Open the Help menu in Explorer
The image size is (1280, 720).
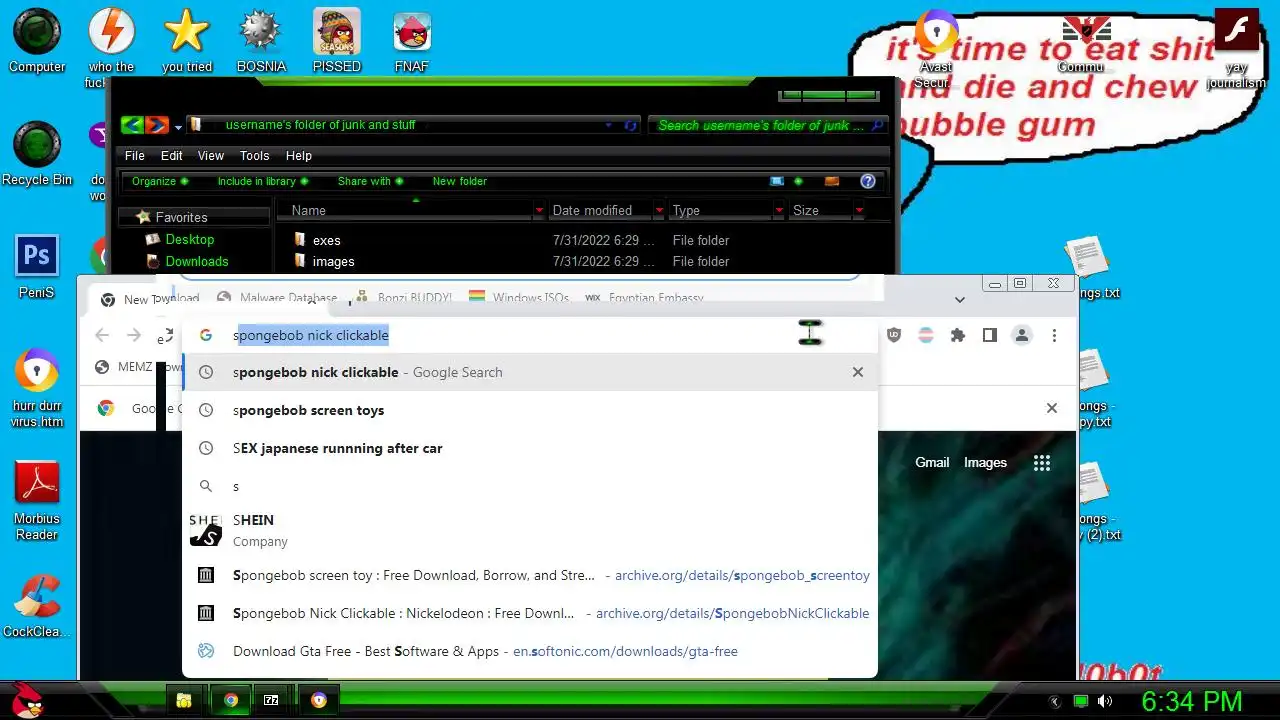pyautogui.click(x=299, y=155)
